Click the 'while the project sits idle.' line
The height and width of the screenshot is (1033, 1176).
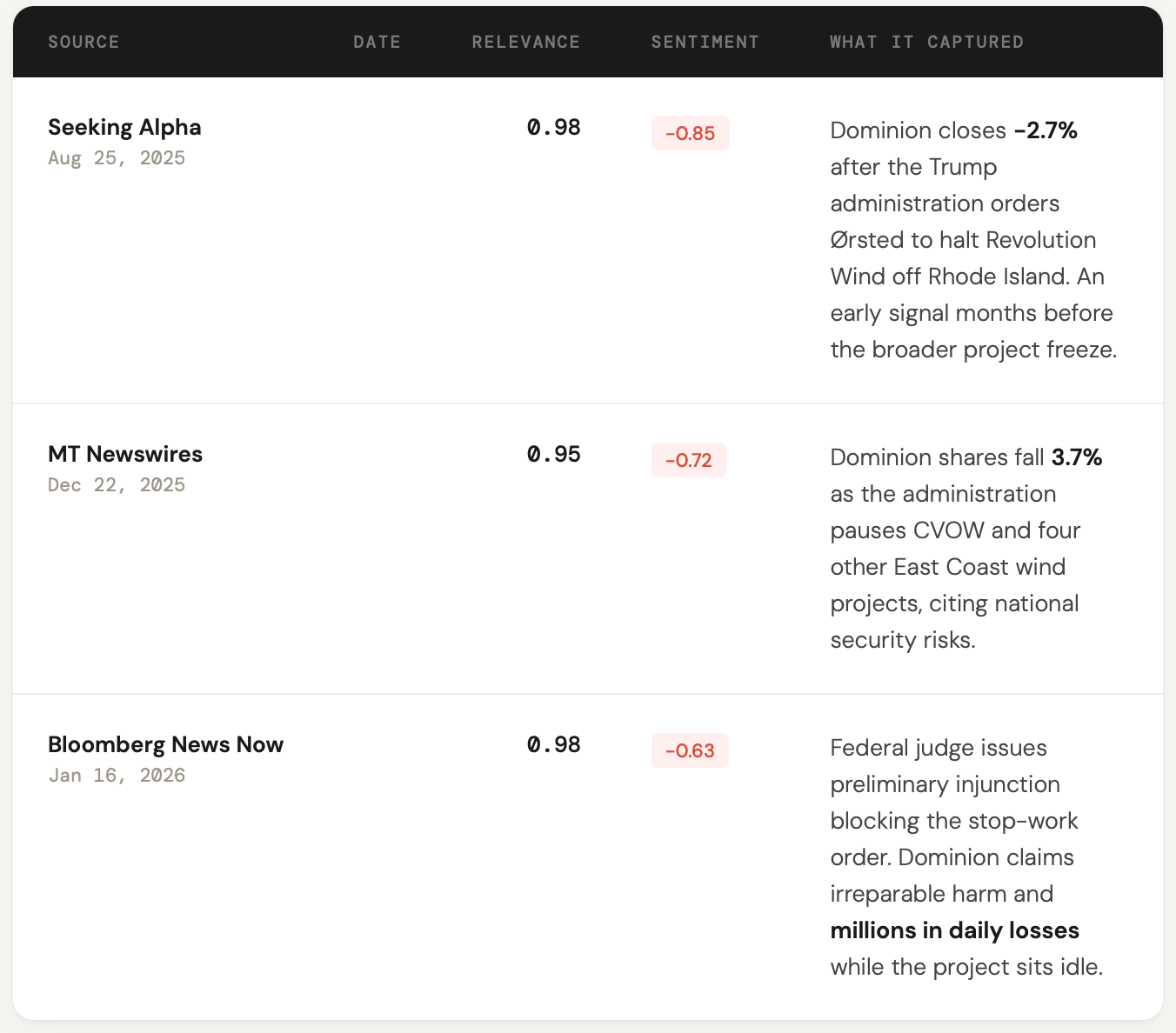click(x=966, y=967)
